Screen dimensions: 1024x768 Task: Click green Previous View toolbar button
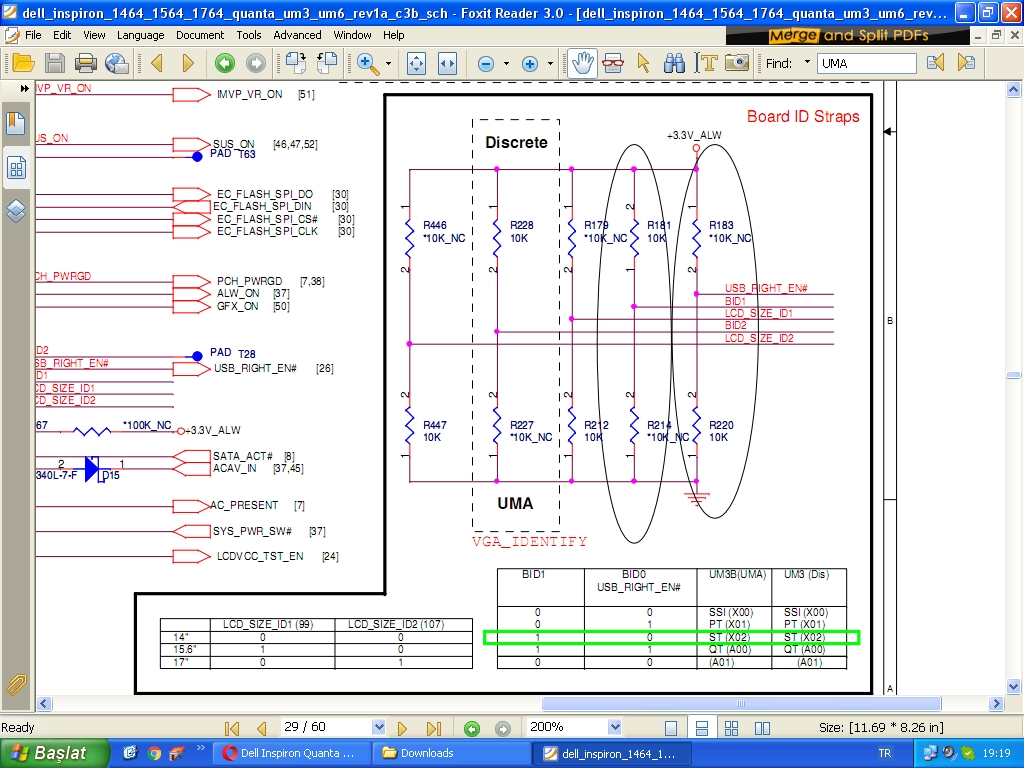pos(225,63)
